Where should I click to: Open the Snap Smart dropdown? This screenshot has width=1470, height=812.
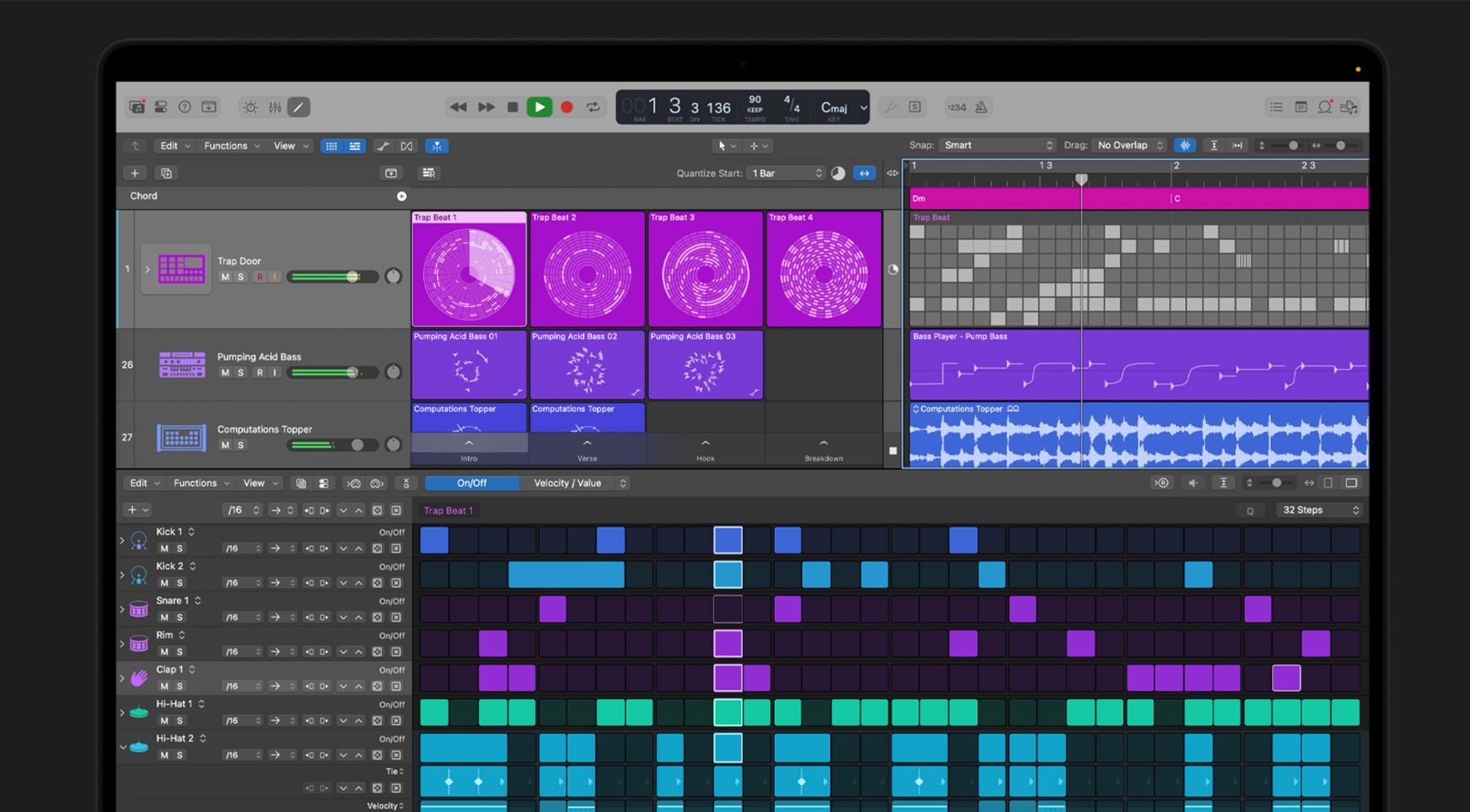pos(997,145)
